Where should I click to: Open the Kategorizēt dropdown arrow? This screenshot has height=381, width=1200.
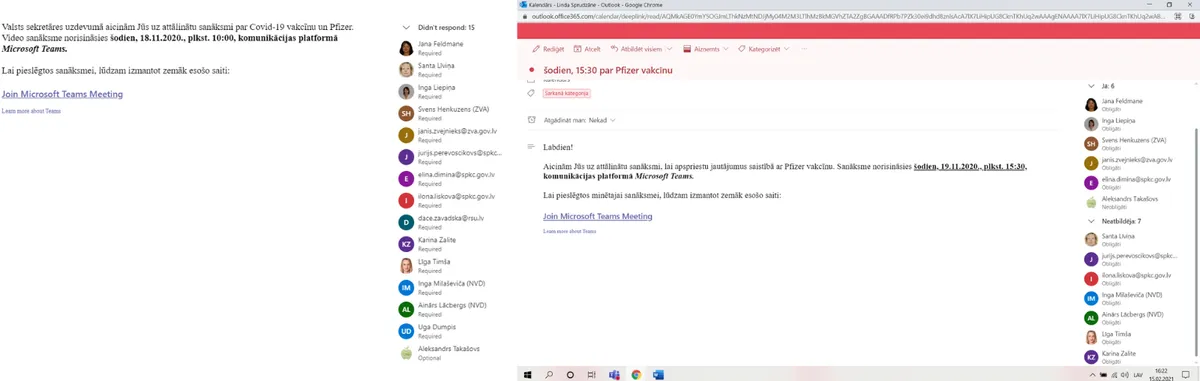tap(787, 49)
